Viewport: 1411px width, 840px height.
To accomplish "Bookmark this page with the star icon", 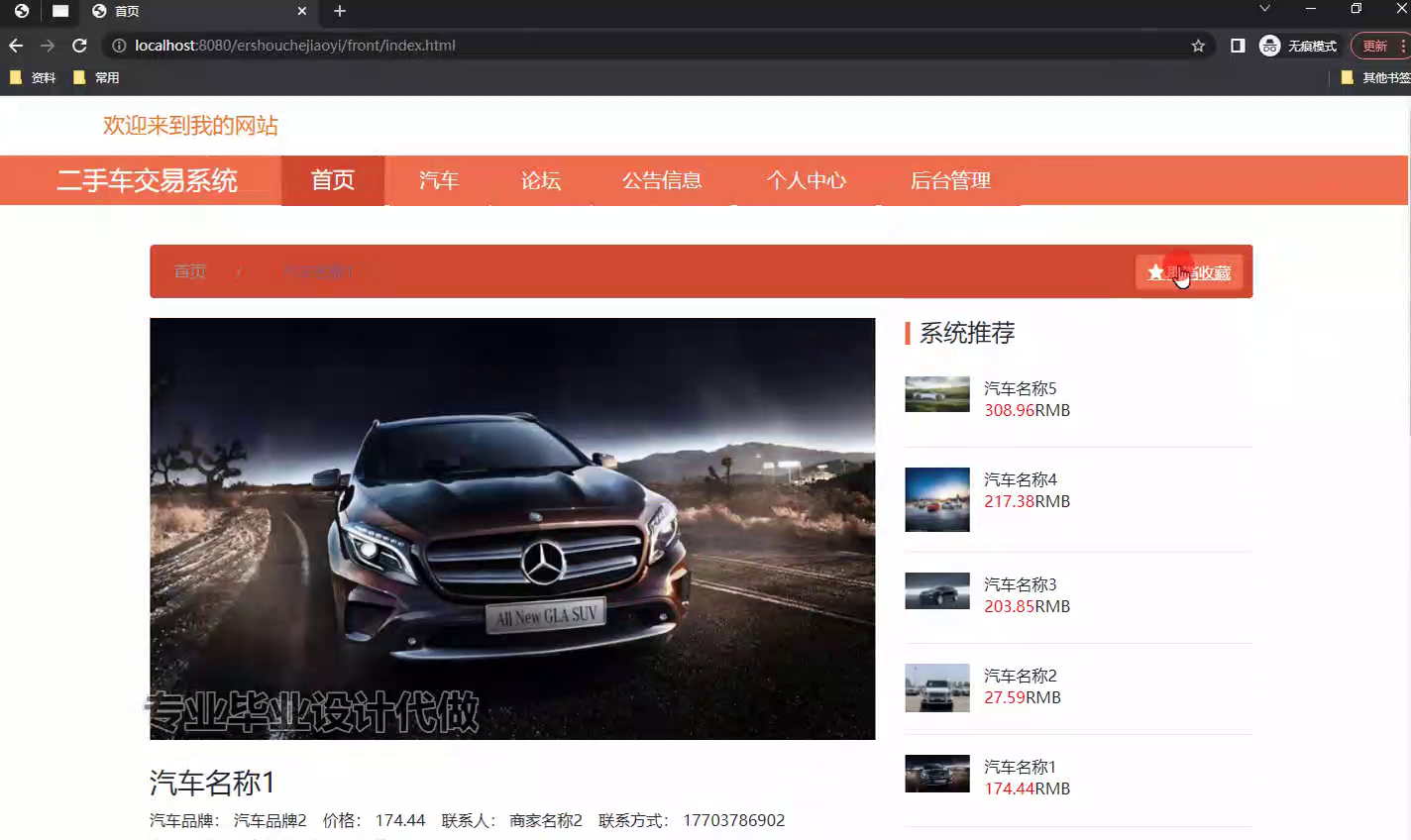I will point(1198,46).
